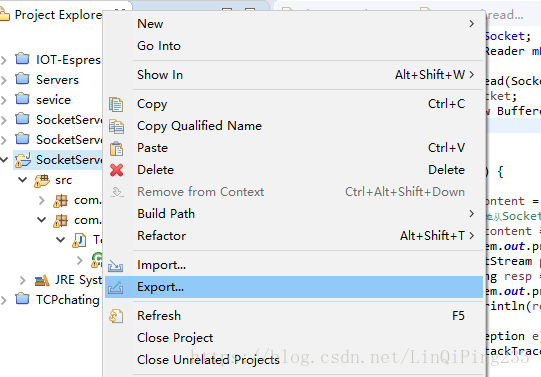Collapse the src folder node
The image size is (541, 377).
(23, 180)
